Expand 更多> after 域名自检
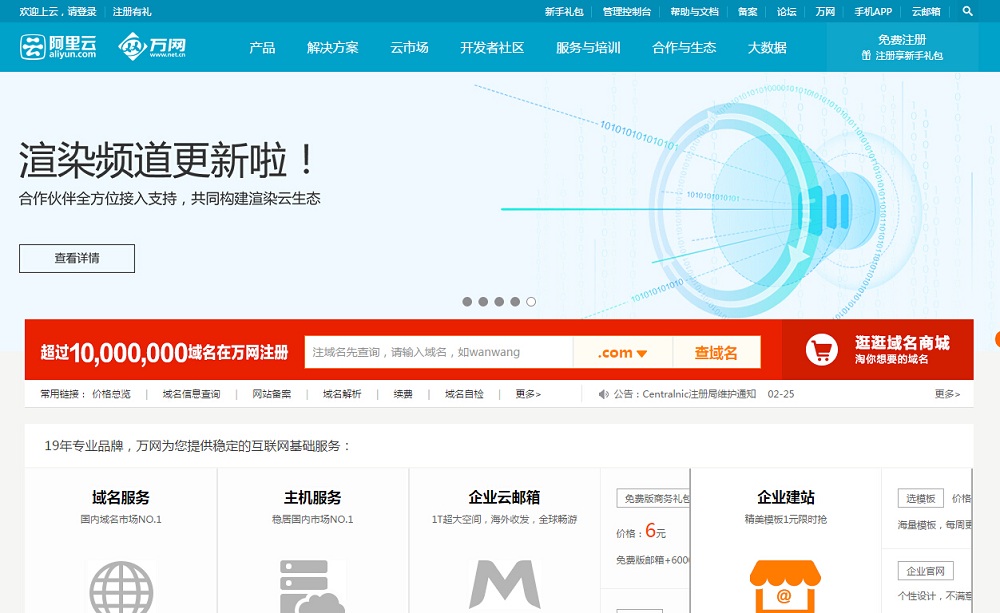1000x613 pixels. point(528,394)
